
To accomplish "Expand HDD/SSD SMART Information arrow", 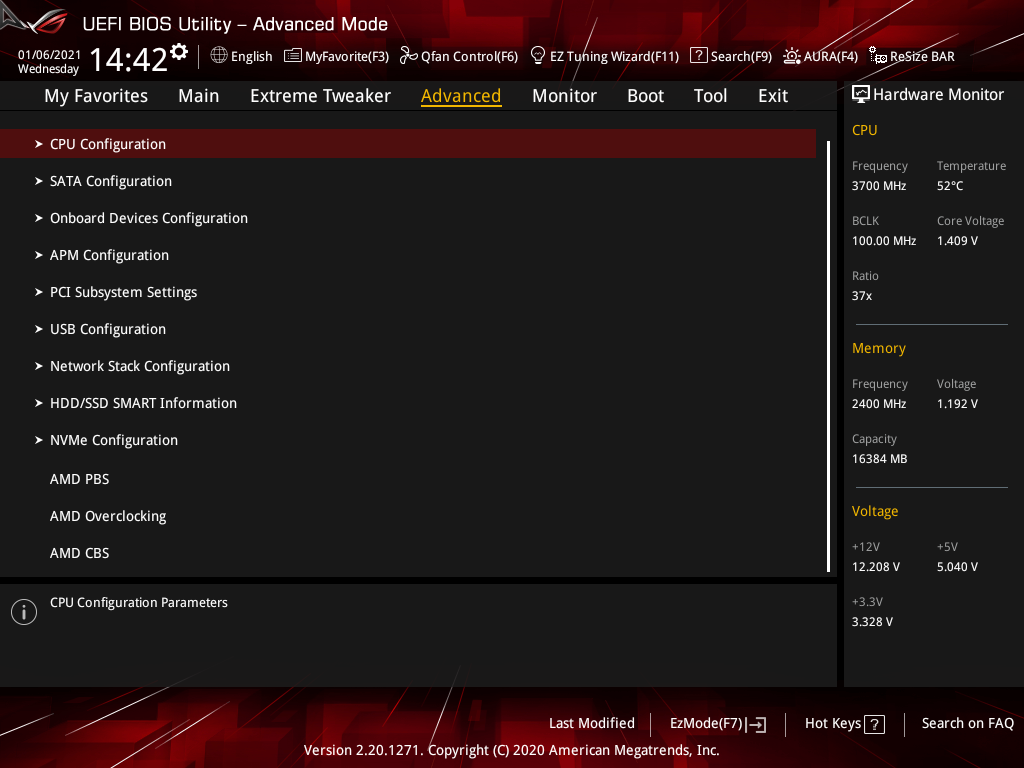I will [39, 403].
